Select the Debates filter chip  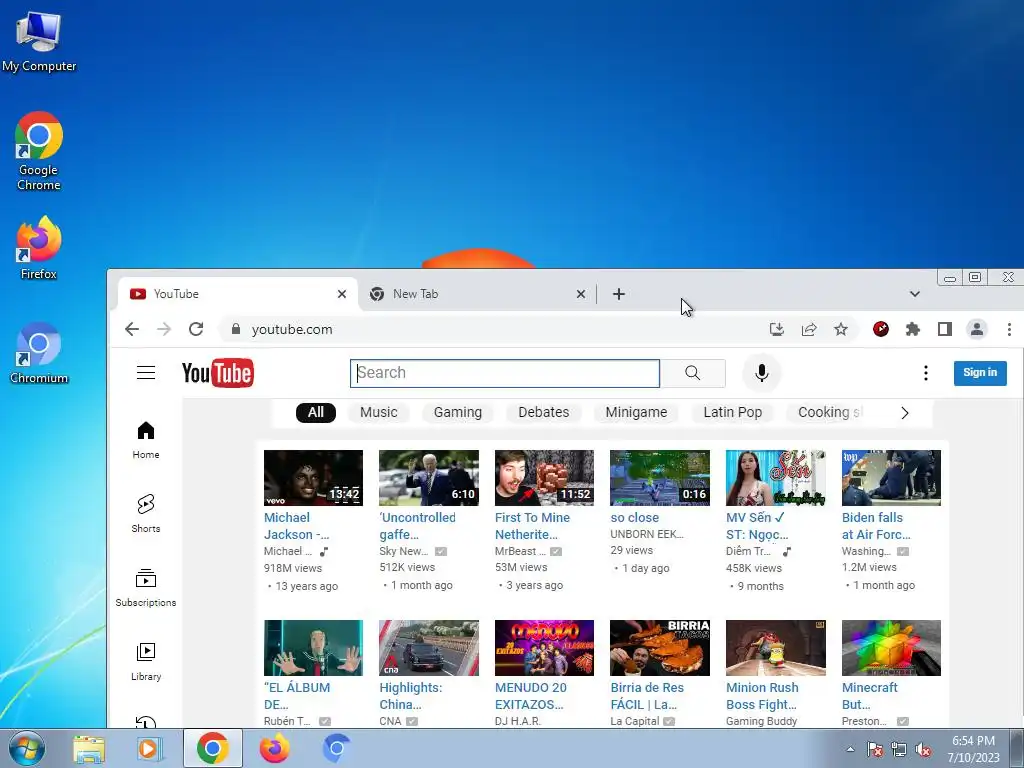(x=543, y=413)
